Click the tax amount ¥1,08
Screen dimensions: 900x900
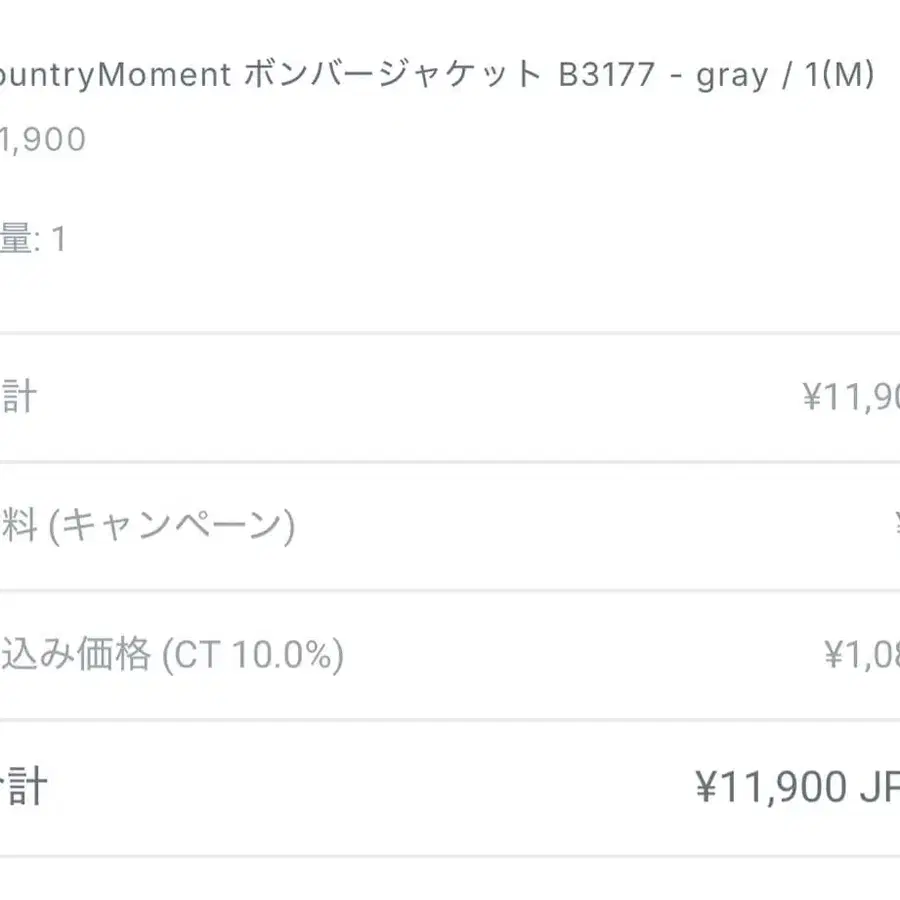tap(861, 655)
